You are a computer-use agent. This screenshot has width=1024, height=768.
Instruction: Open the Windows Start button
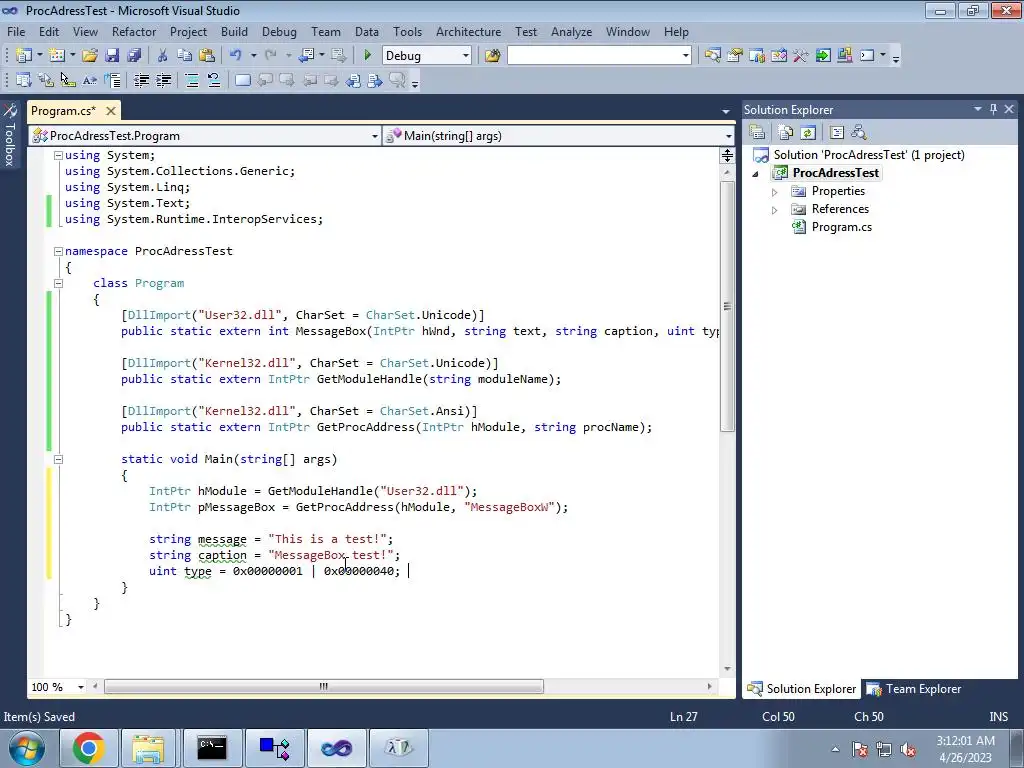[25, 748]
